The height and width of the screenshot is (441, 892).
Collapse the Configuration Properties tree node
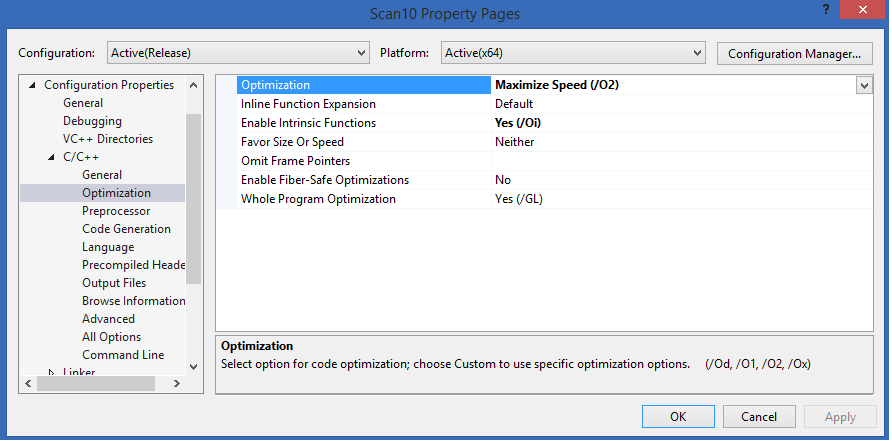[32, 86]
